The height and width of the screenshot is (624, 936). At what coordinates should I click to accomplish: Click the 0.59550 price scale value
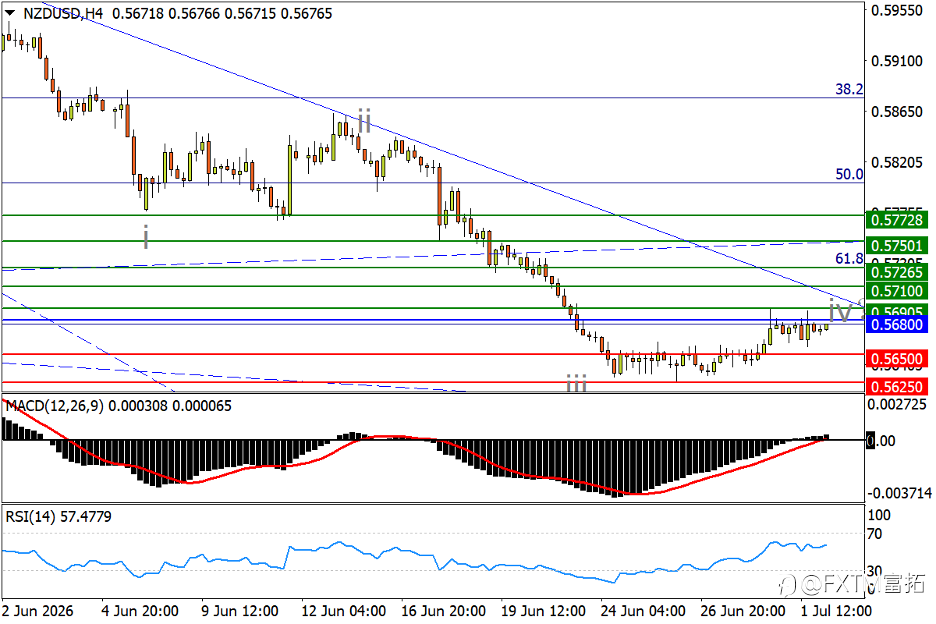pyautogui.click(x=897, y=10)
